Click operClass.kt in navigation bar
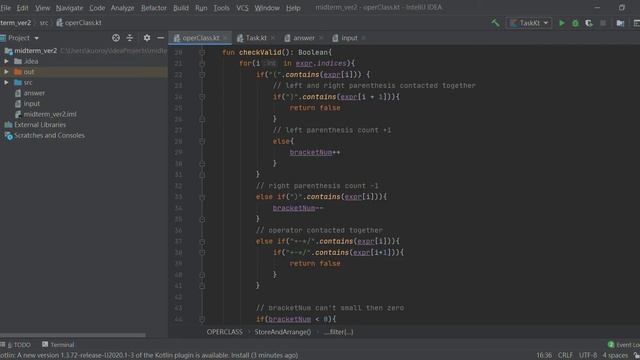The height and width of the screenshot is (360, 640). pyautogui.click(x=79, y=23)
